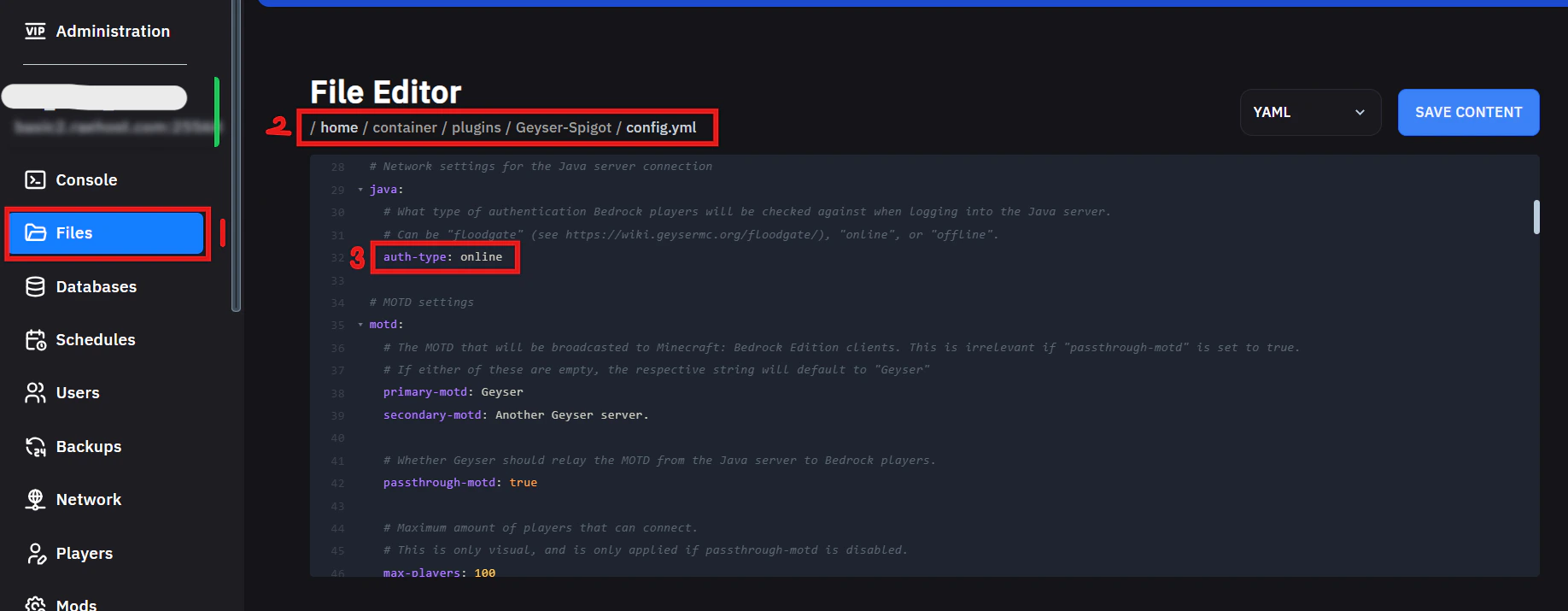The image size is (1568, 611).
Task: Navigate to plugins folder in breadcrumb
Action: tap(476, 127)
